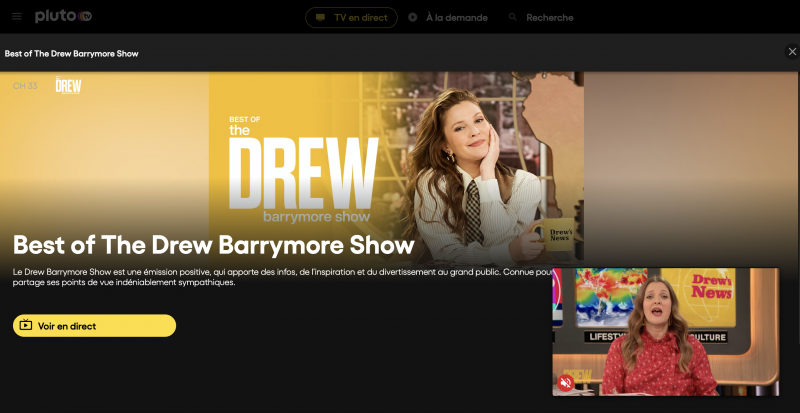Click the on-demand play circle icon
The width and height of the screenshot is (800, 413).
413,17
